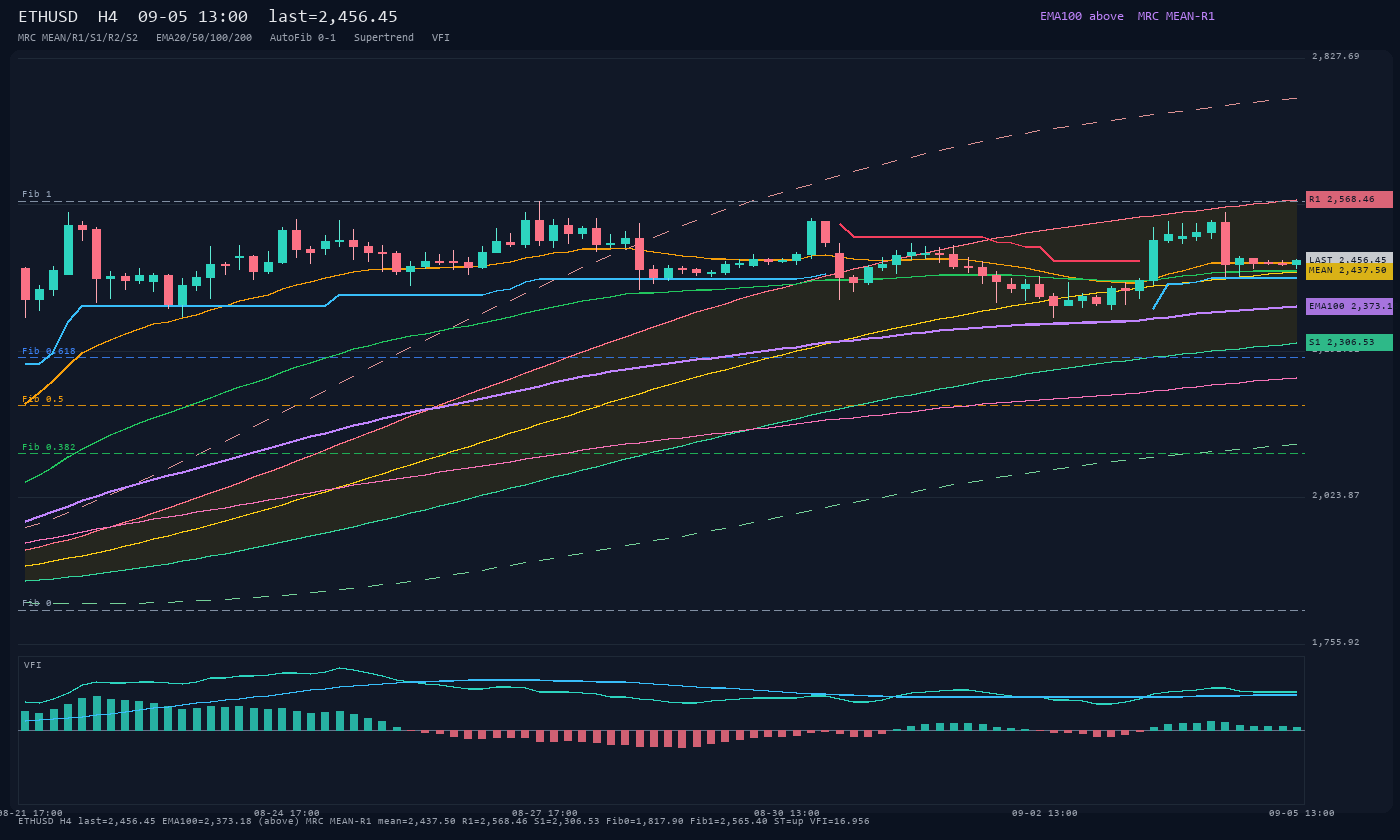Screen dimensions: 1400x840
Task: Click the bottom status summary line
Action: coord(444,821)
